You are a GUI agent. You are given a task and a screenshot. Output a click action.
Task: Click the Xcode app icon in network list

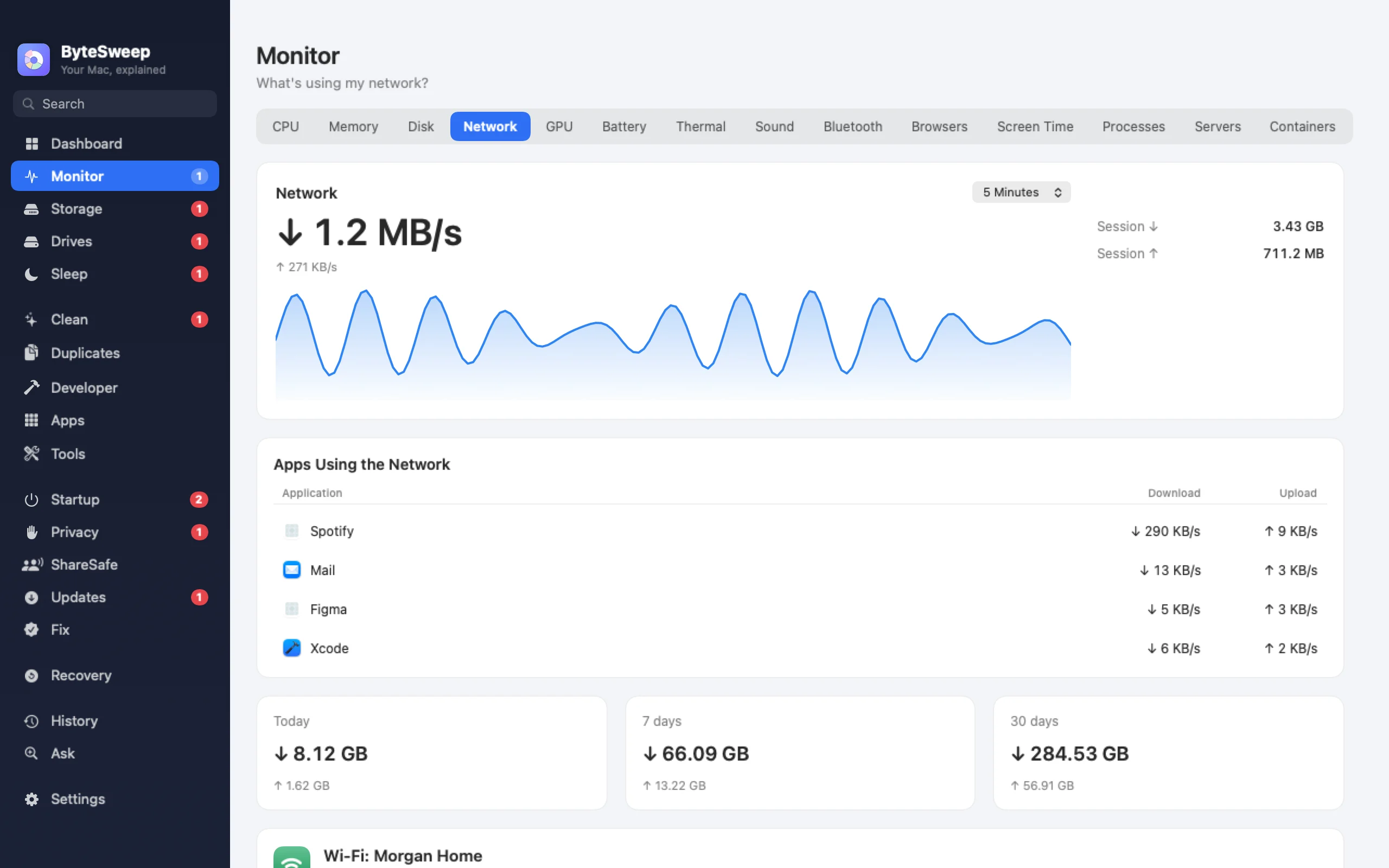(x=291, y=648)
